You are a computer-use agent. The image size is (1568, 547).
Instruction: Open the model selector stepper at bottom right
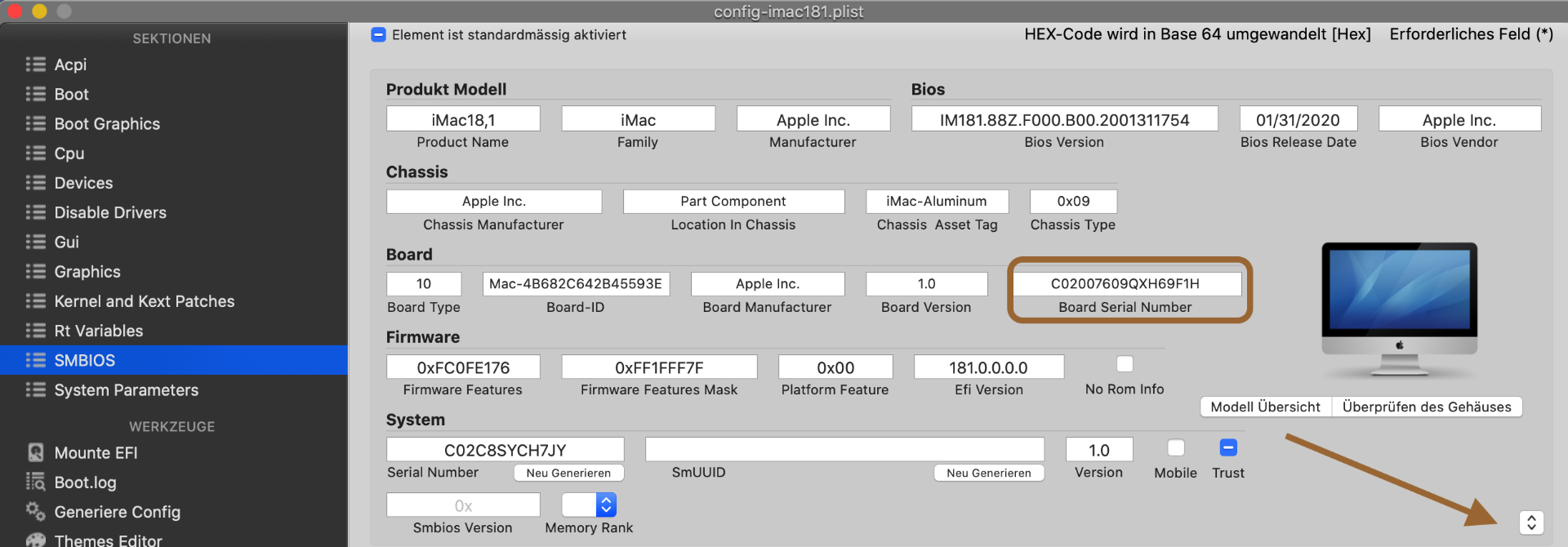click(x=1531, y=523)
